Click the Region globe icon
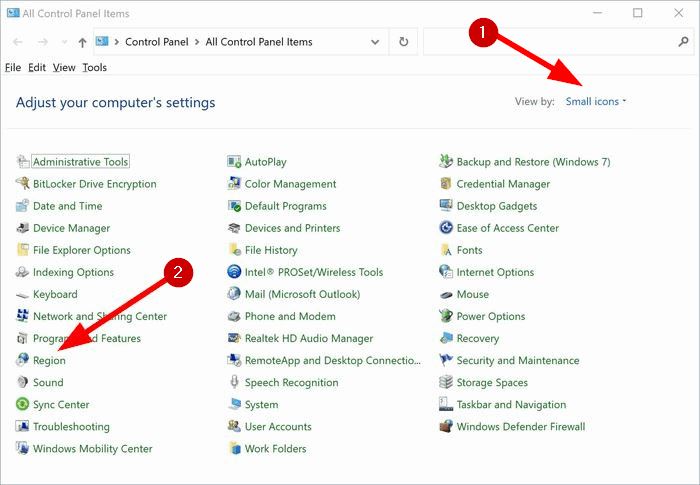 [23, 360]
